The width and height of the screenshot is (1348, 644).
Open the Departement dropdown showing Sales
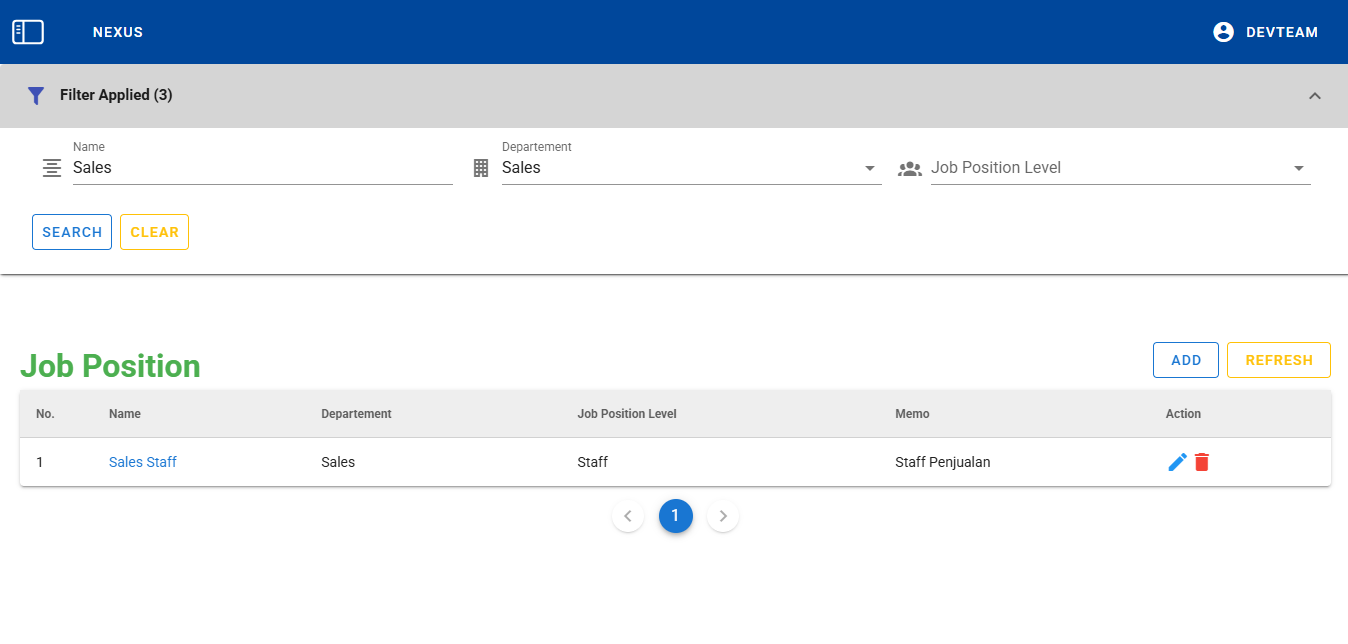[690, 168]
